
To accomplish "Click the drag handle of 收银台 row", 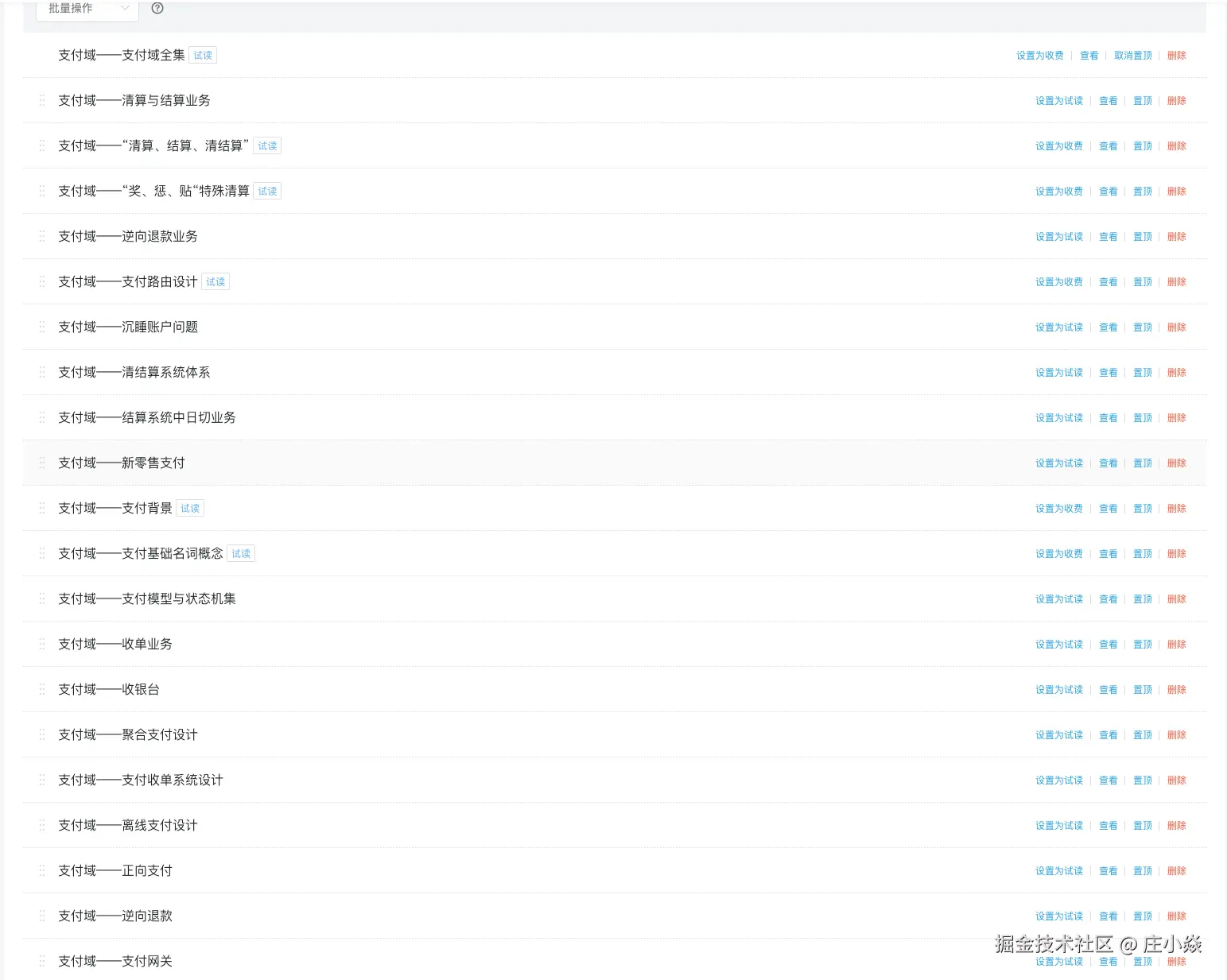I will pyautogui.click(x=41, y=689).
